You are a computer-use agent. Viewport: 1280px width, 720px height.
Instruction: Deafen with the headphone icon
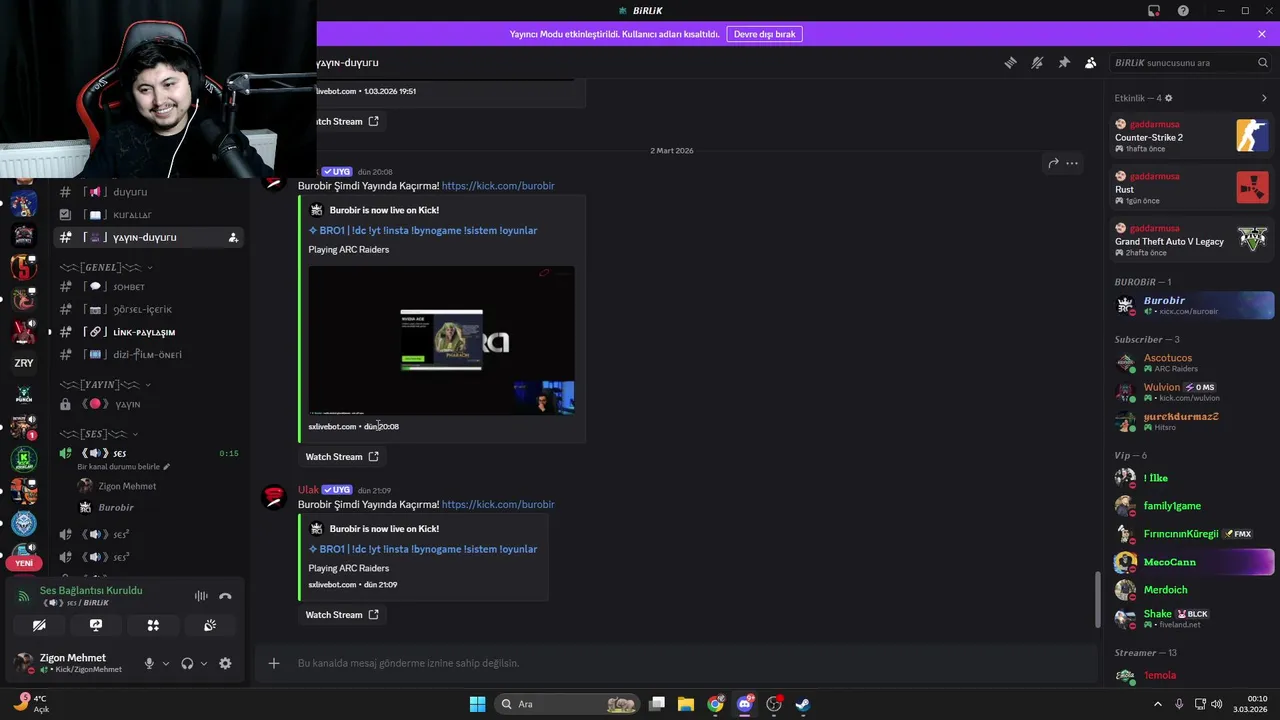187,663
